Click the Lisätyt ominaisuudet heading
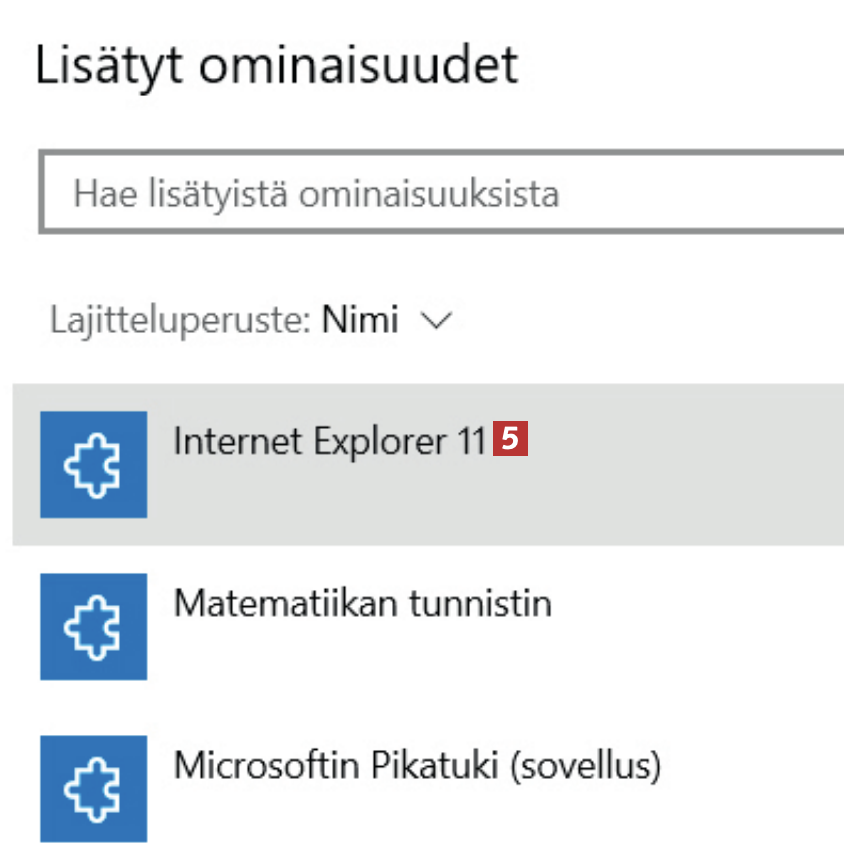The image size is (844, 858). (x=276, y=66)
